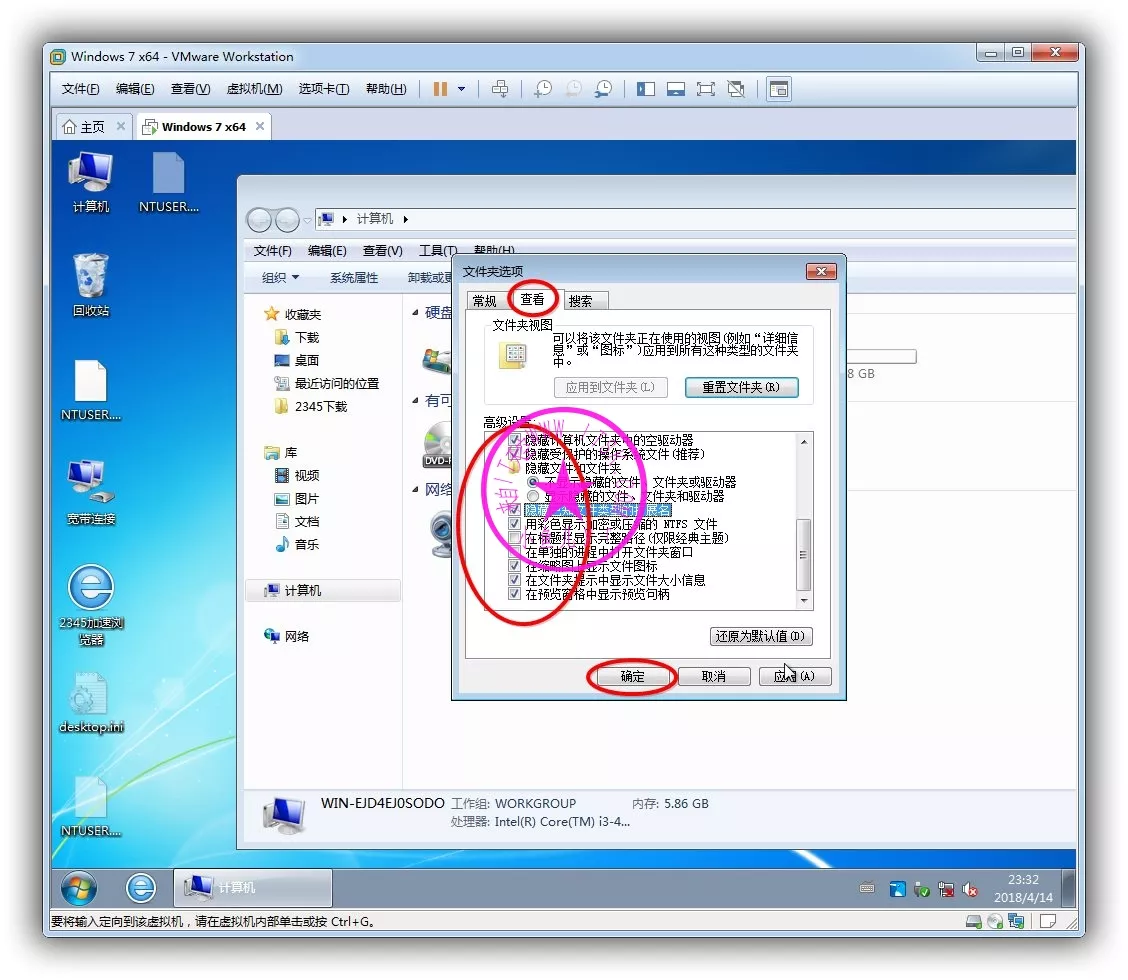Click the full screen mode toolbar icon
The image size is (1128, 980).
(x=706, y=89)
